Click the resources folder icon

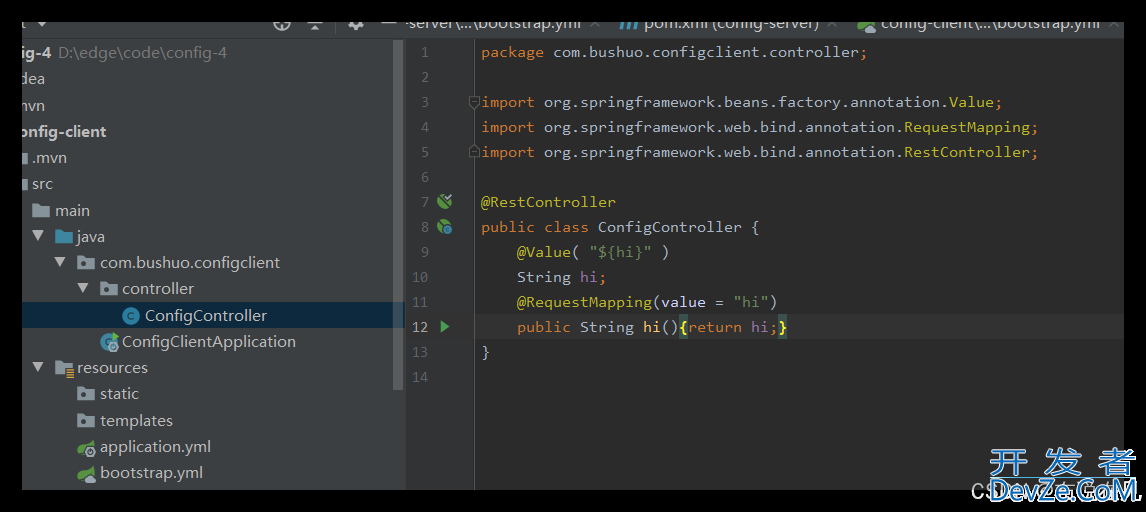coord(64,368)
